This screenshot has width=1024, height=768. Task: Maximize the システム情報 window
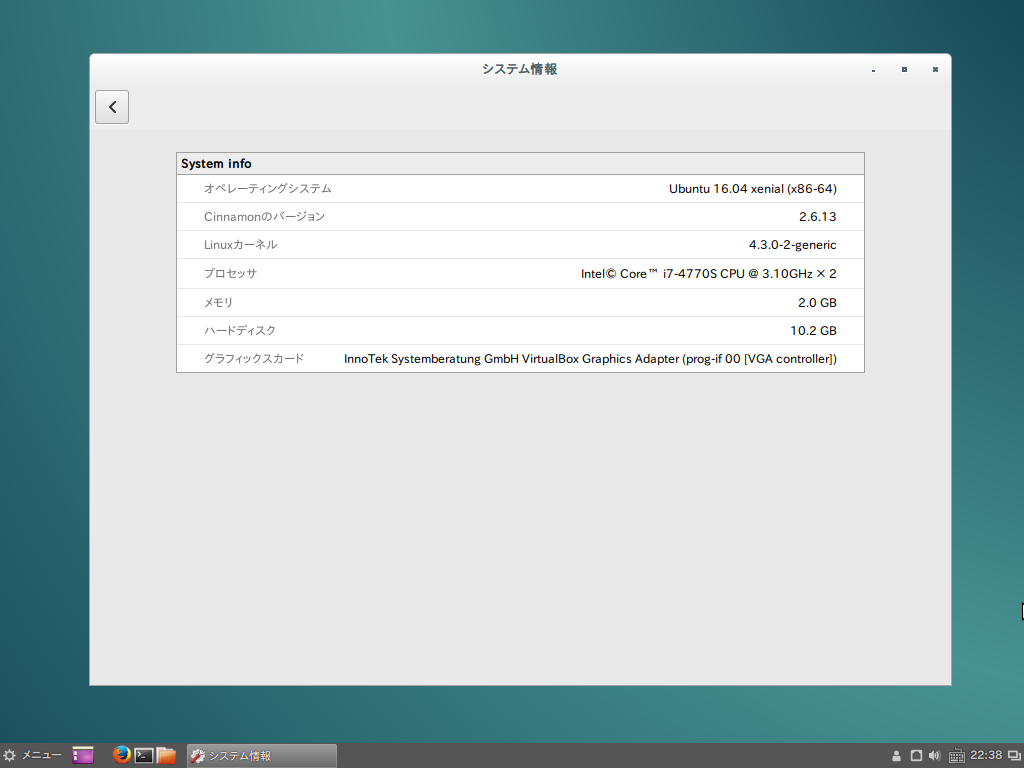click(x=904, y=69)
